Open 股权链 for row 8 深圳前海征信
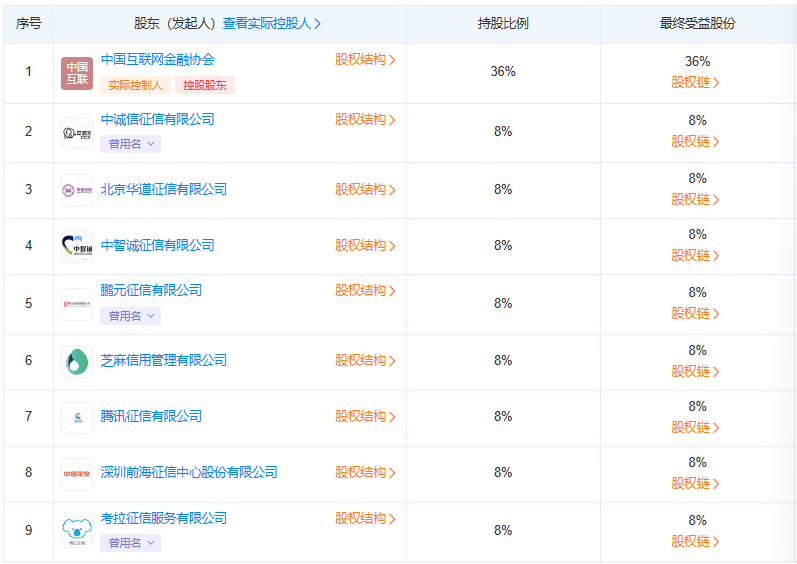Image resolution: width=797 pixels, height=564 pixels. 695,483
